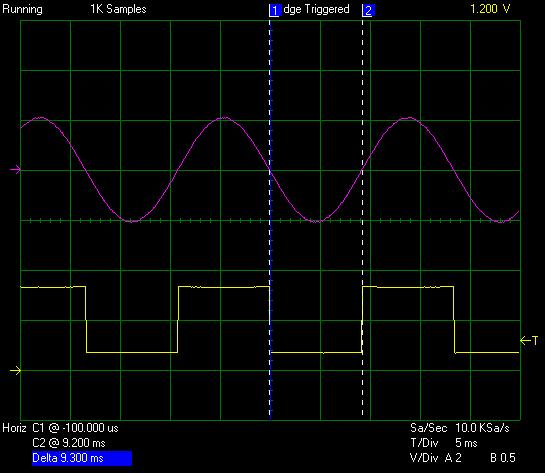This screenshot has width=545, height=473.
Task: Click the Sa/Sec 10.0 KSa/s readout
Action: click(459, 428)
